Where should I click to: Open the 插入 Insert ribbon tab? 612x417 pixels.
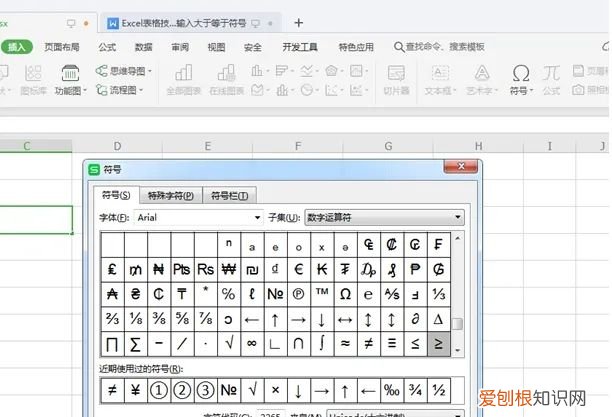click(x=16, y=47)
